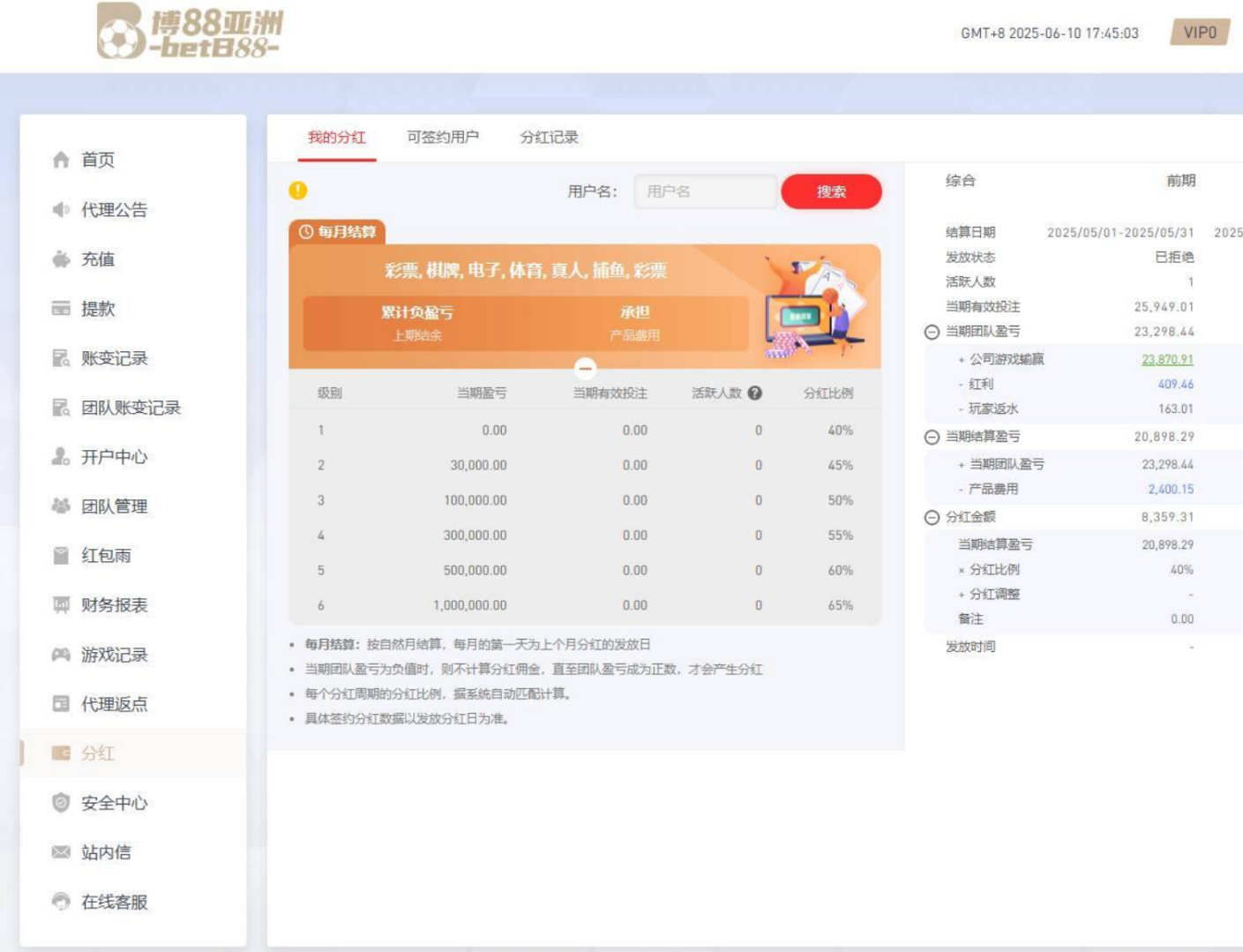Image resolution: width=1243 pixels, height=952 pixels.
Task: Click the red envelope rain icon
Action: [61, 556]
